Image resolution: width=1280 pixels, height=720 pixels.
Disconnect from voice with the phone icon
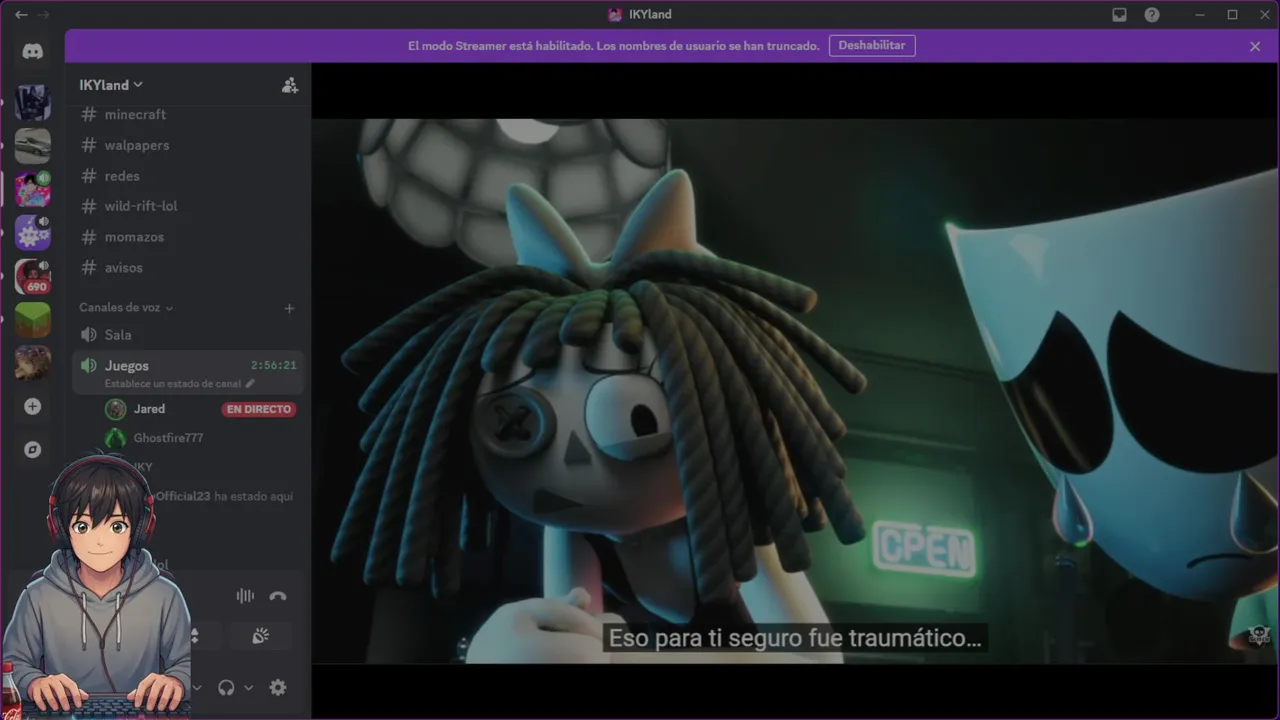(x=278, y=596)
